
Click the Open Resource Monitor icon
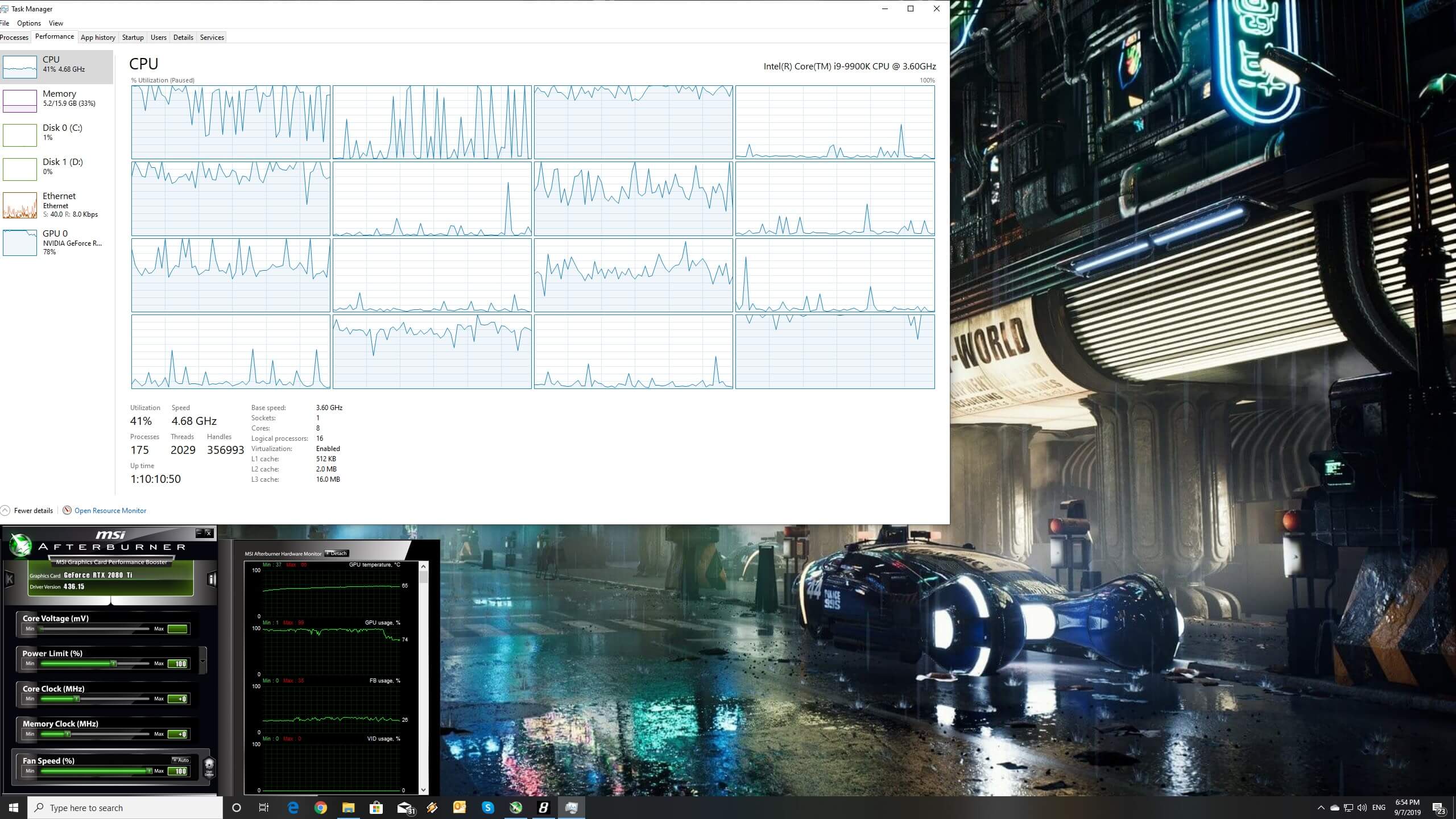(67, 510)
